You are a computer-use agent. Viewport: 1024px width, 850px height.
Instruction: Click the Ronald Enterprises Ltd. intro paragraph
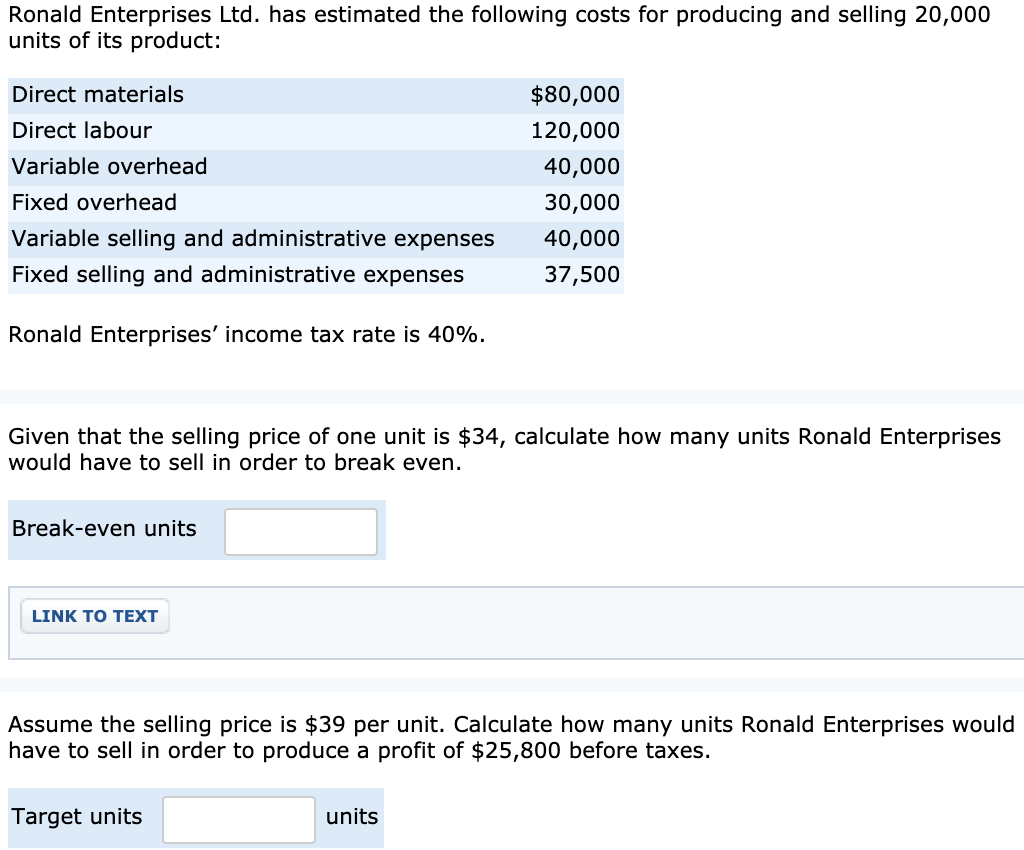point(500,27)
